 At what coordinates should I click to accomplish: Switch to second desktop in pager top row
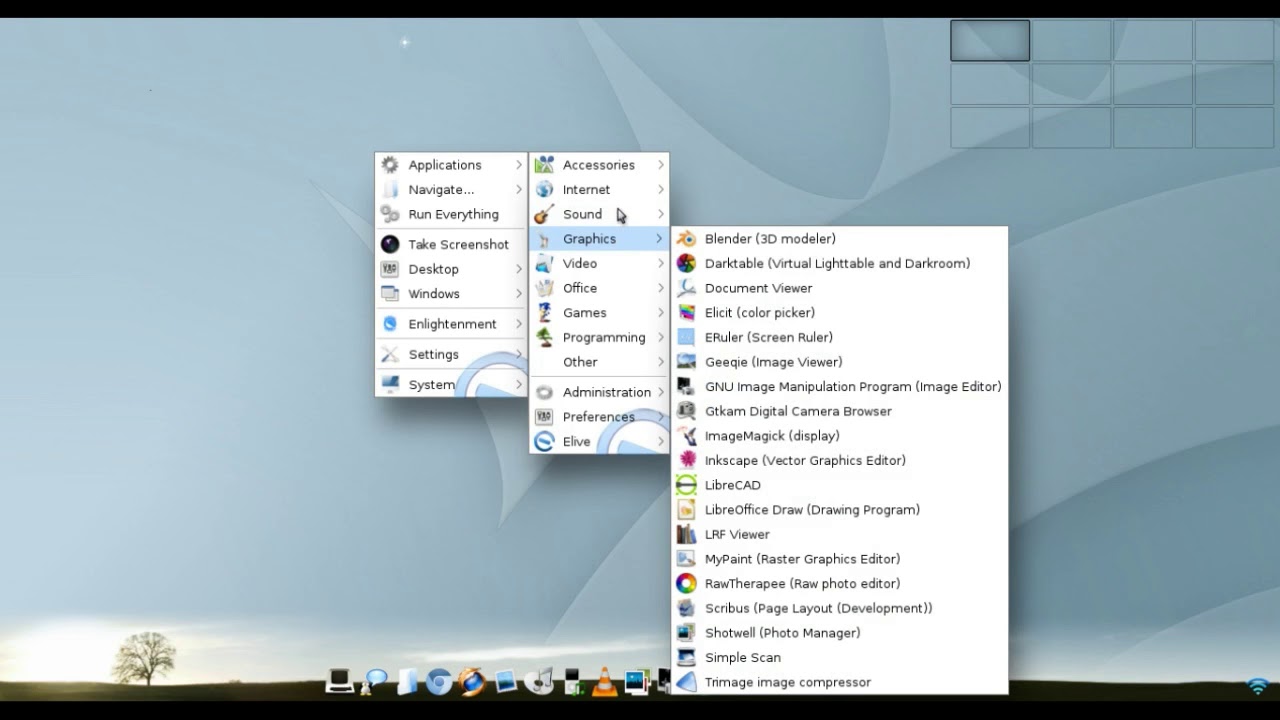click(x=1071, y=41)
